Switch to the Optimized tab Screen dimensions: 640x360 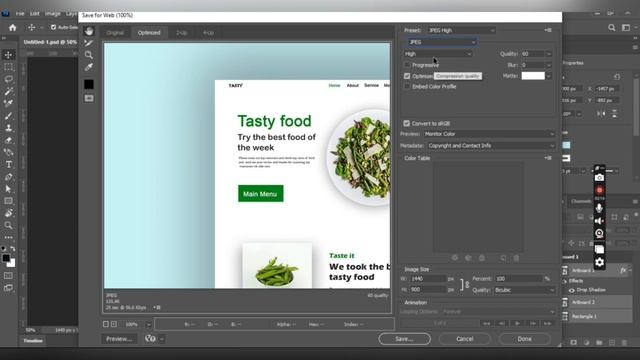pos(149,33)
